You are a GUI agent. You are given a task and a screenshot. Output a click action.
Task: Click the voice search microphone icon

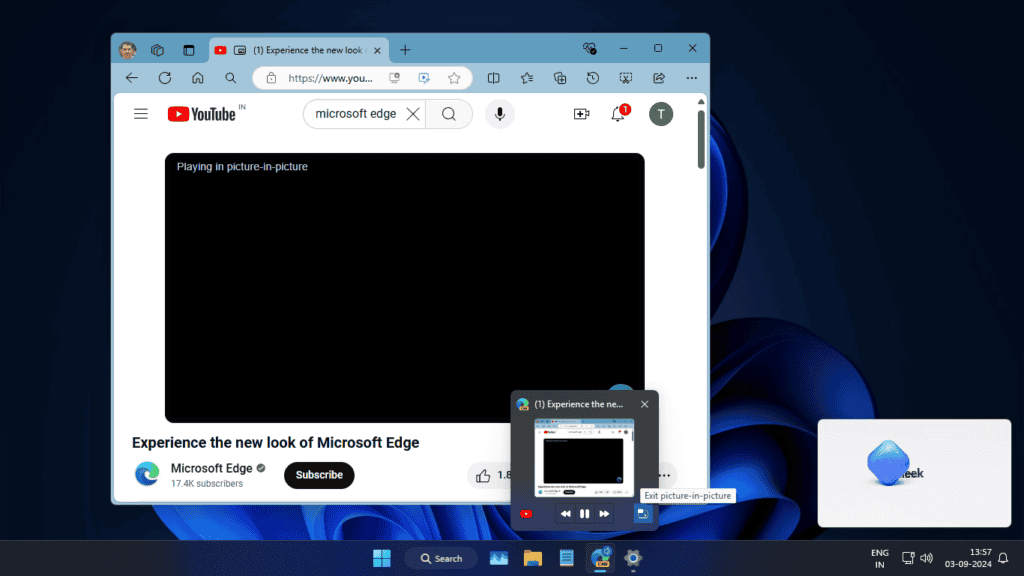point(500,114)
